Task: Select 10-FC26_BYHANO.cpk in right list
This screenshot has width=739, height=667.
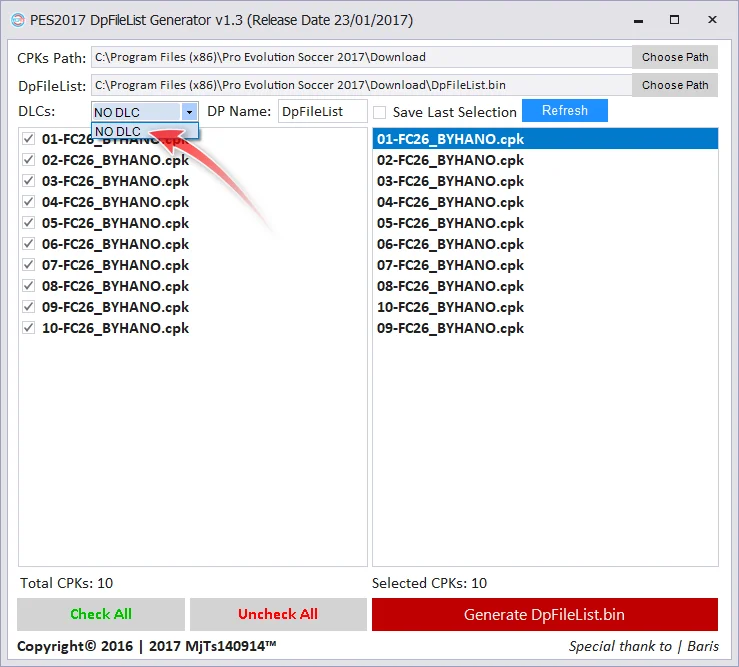Action: (x=450, y=307)
